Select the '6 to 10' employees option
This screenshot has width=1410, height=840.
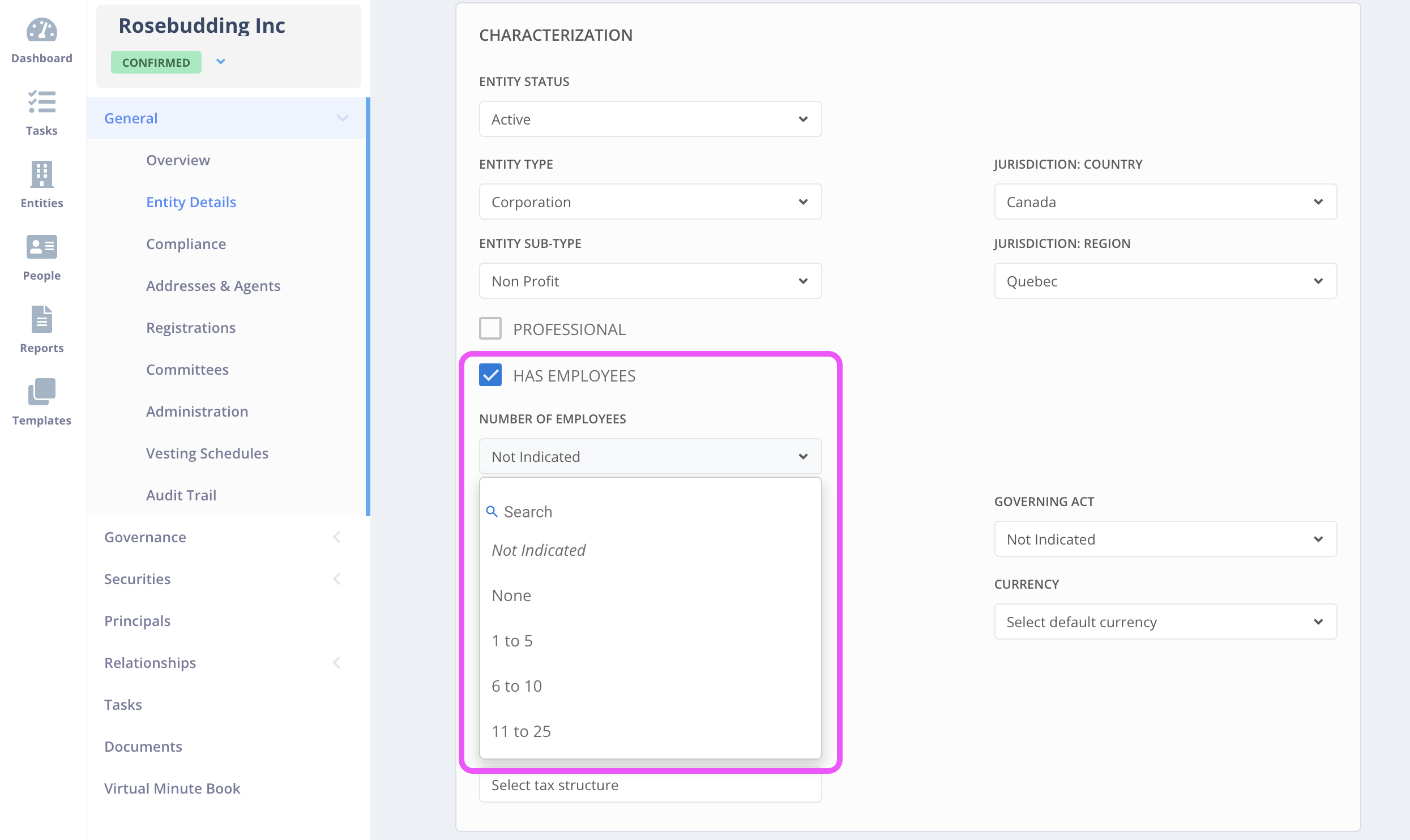tap(516, 686)
